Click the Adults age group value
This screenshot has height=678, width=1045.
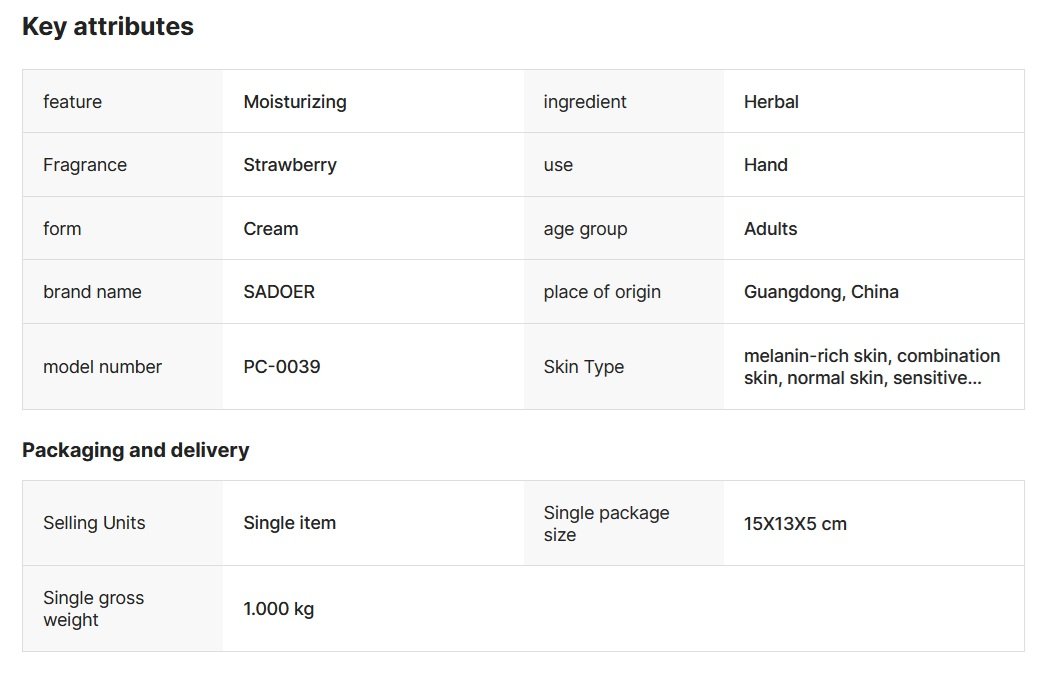click(x=770, y=229)
